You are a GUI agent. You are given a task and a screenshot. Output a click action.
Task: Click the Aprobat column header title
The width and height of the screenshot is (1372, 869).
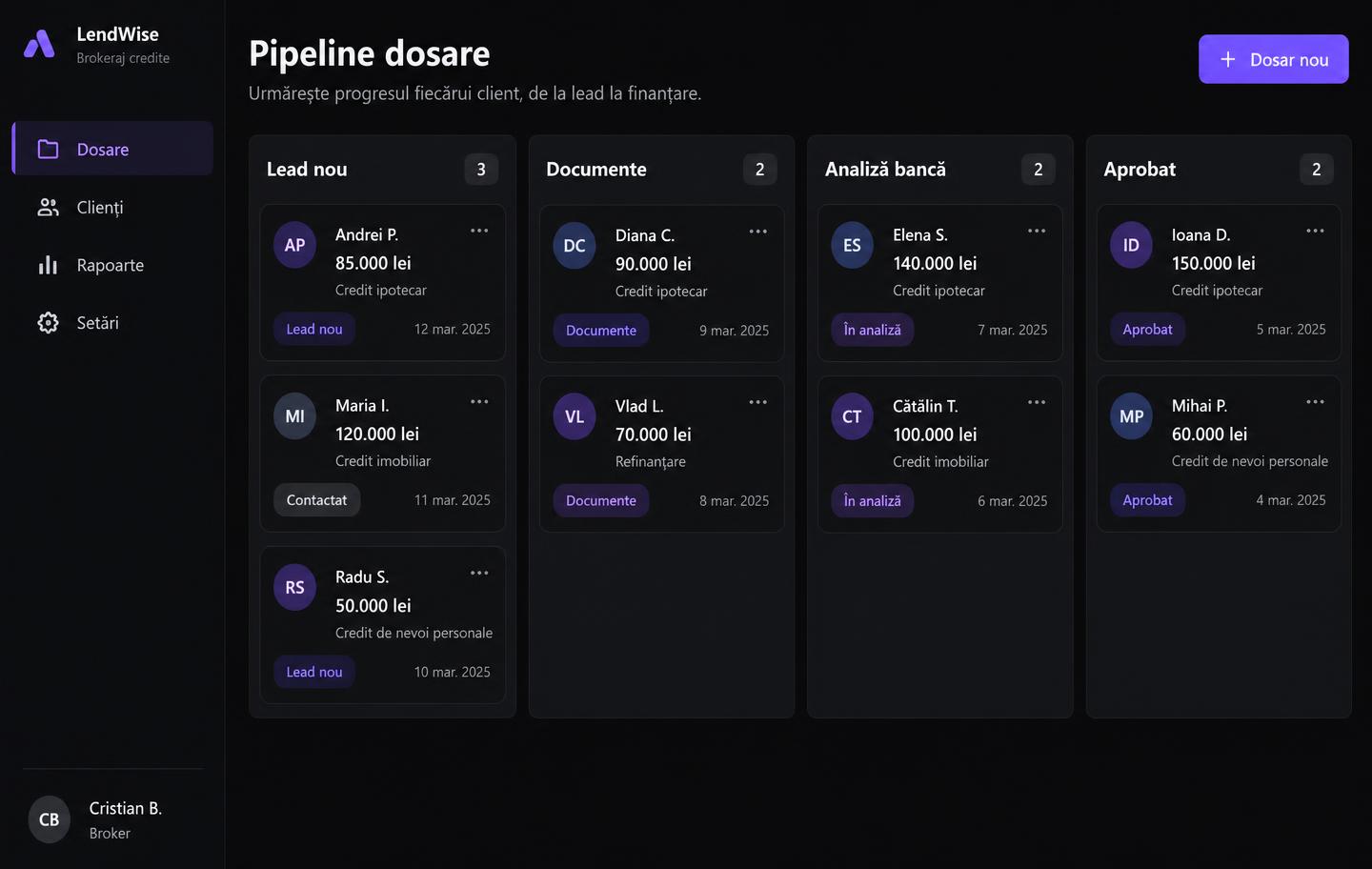click(1140, 169)
